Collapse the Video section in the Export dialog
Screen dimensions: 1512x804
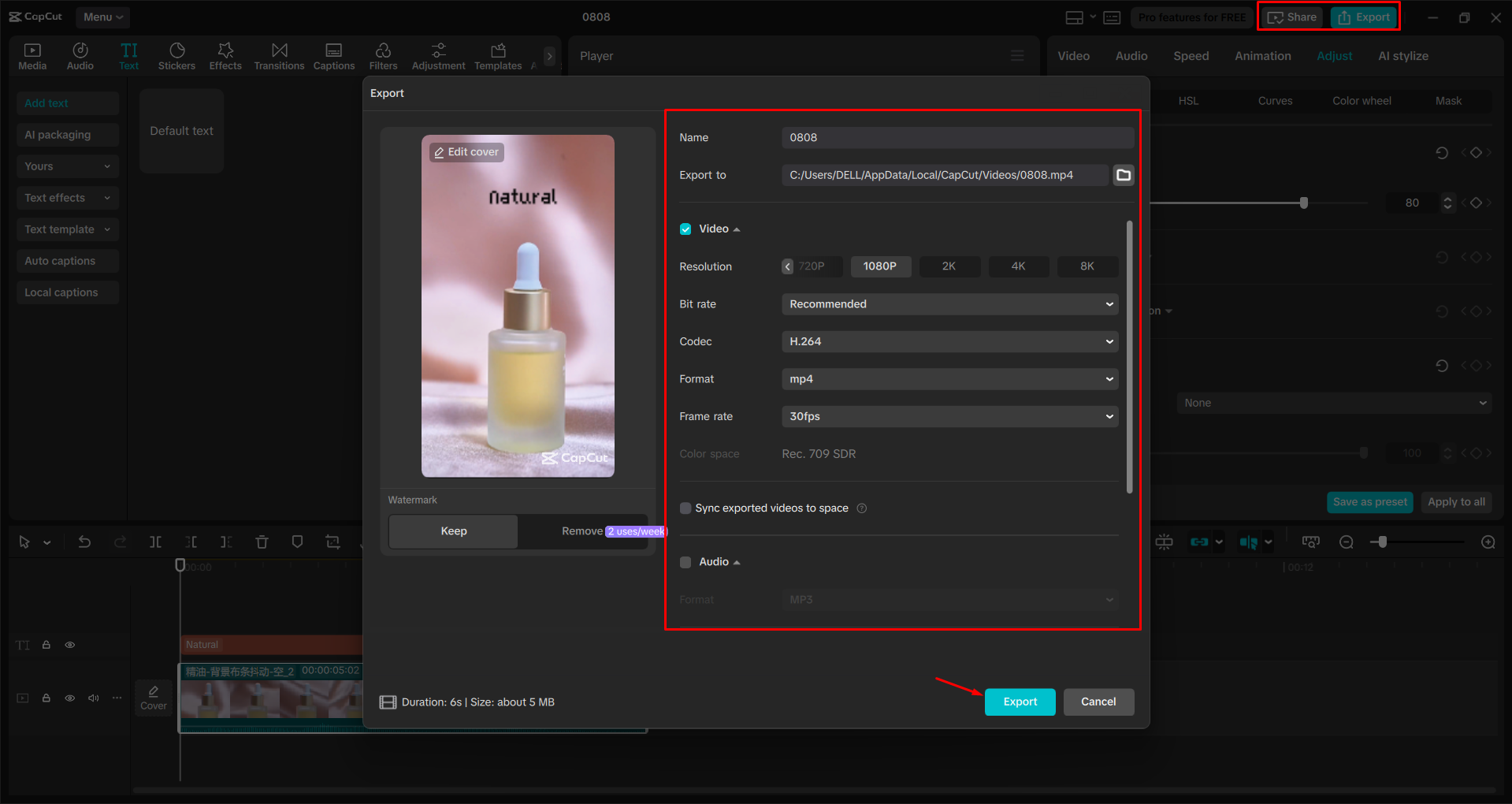click(737, 229)
